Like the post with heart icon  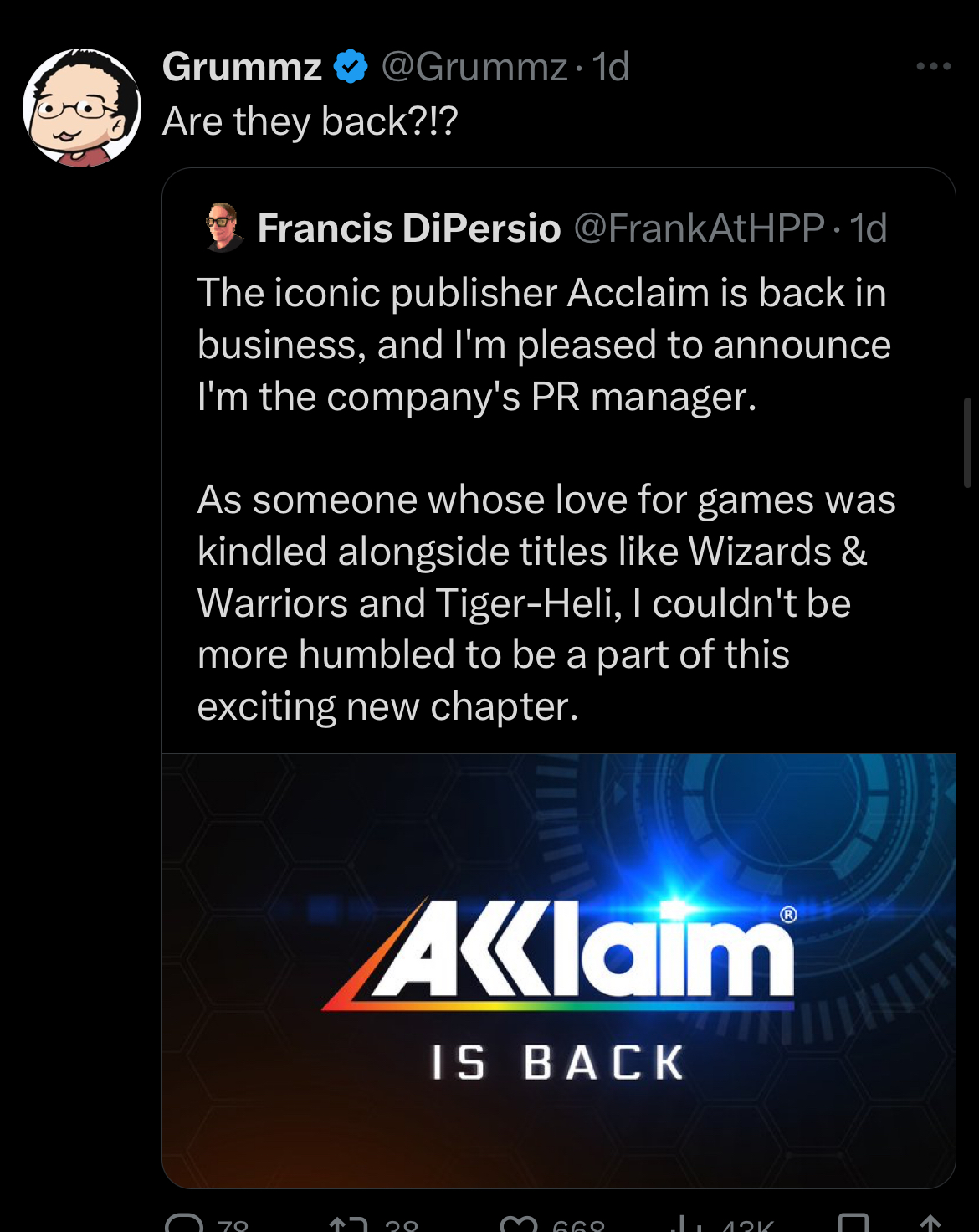(x=519, y=1224)
